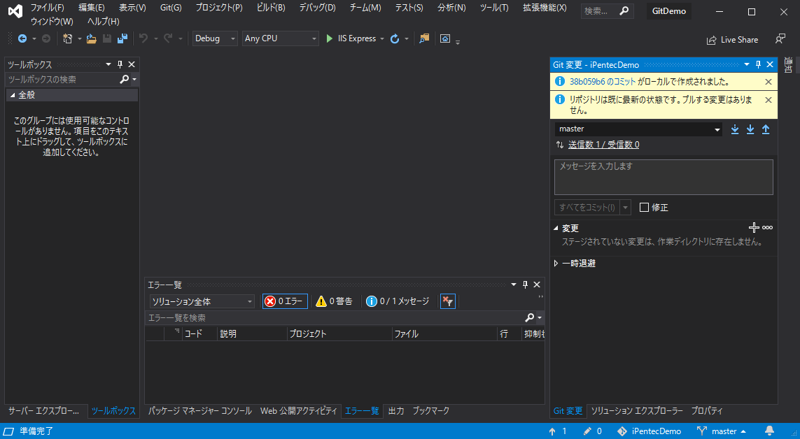The width and height of the screenshot is (800, 439).
Task: Start debugging with IIS Express
Action: tap(351, 38)
